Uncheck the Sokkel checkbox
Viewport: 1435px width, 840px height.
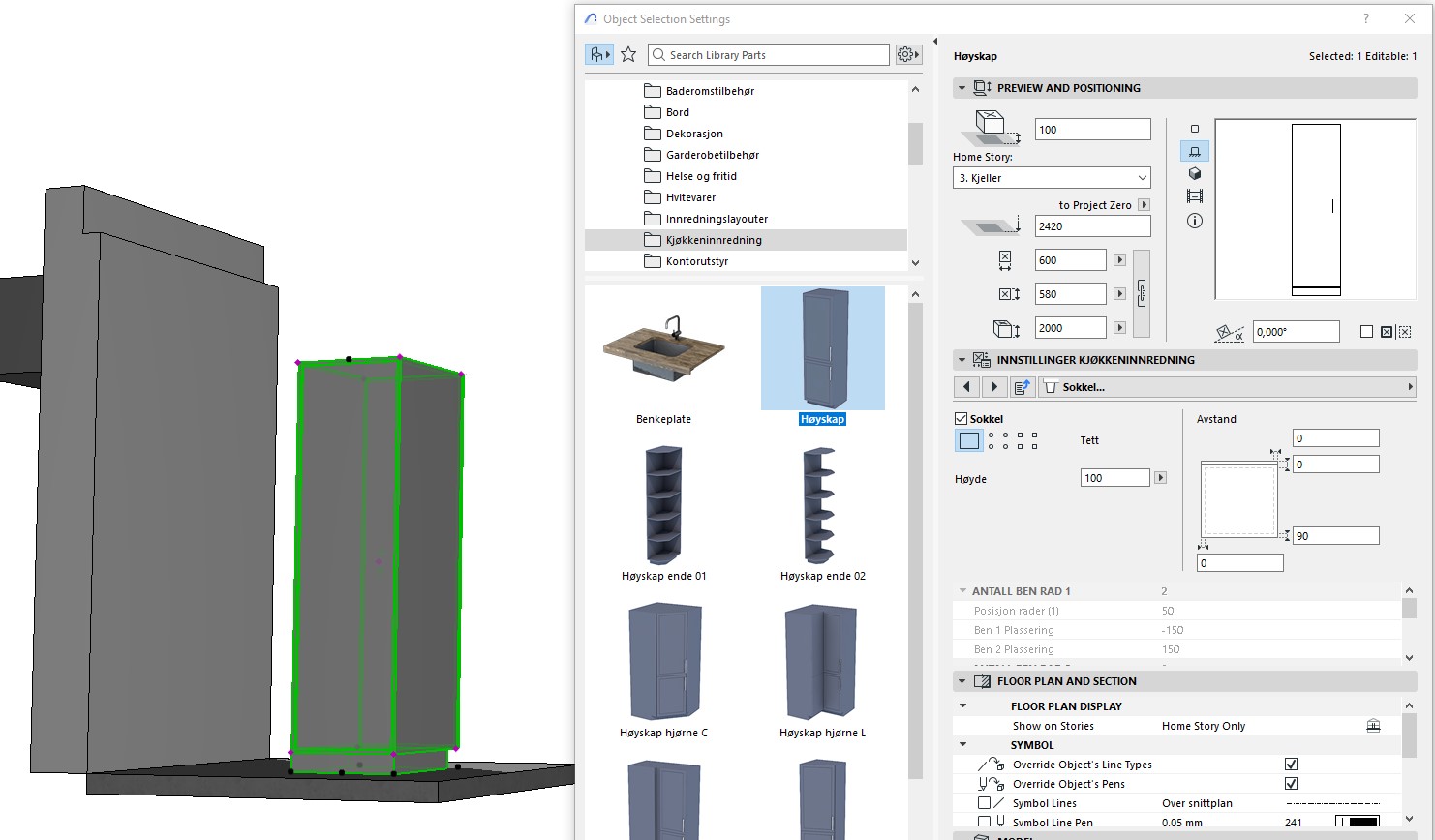coord(962,419)
